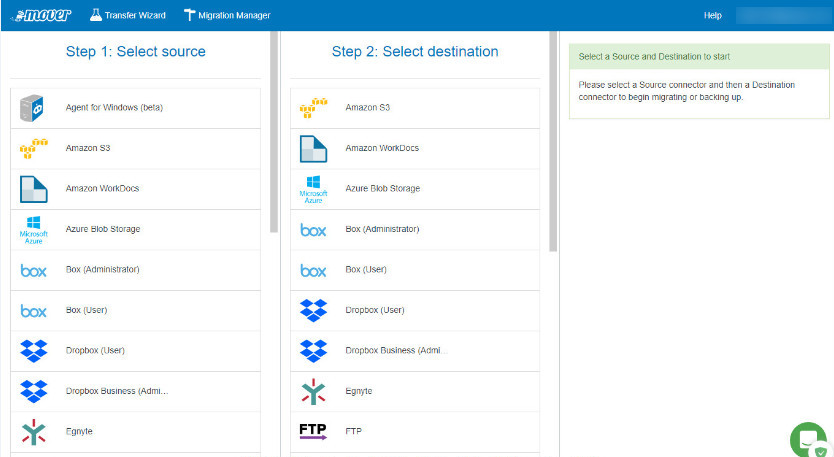Choose Amazon WorkDocs text as destination
The height and width of the screenshot is (457, 834).
pyautogui.click(x=382, y=148)
